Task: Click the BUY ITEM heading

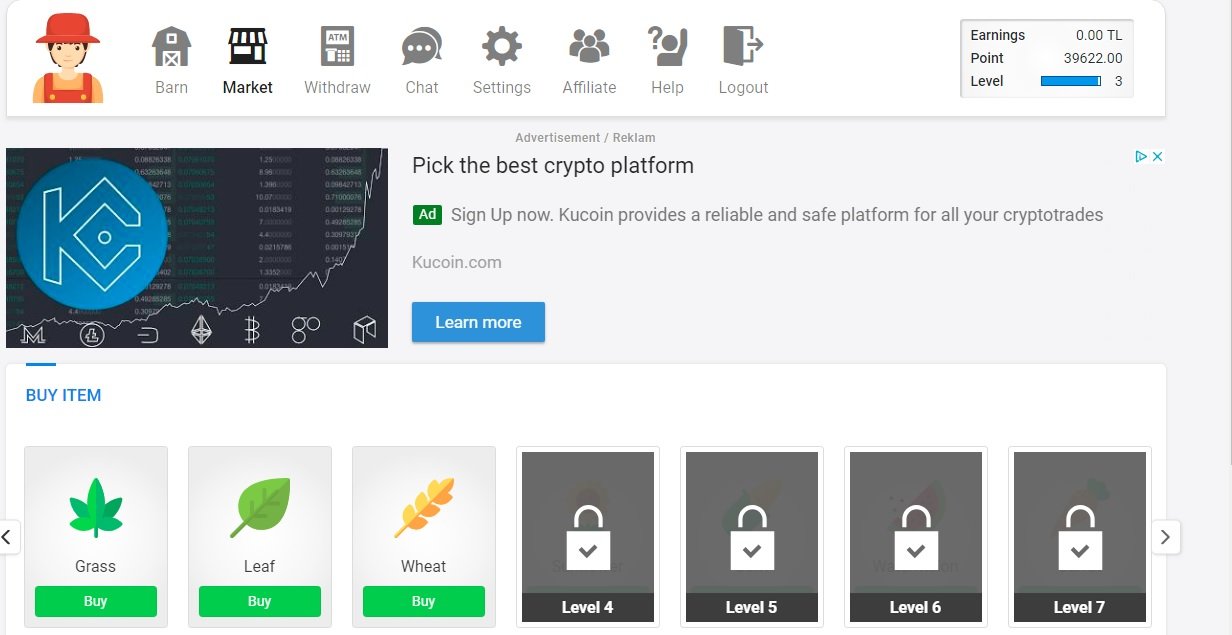Action: pos(63,395)
